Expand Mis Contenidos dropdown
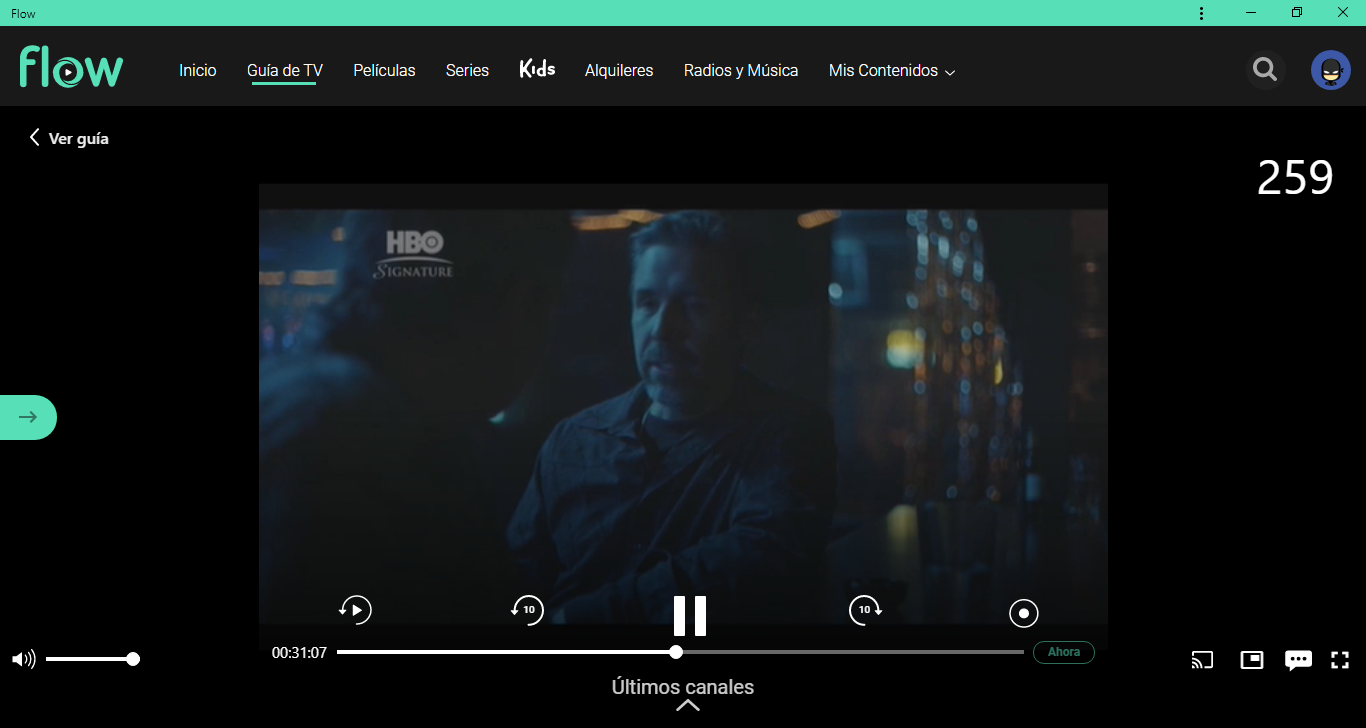The height and width of the screenshot is (728, 1366). pos(892,70)
